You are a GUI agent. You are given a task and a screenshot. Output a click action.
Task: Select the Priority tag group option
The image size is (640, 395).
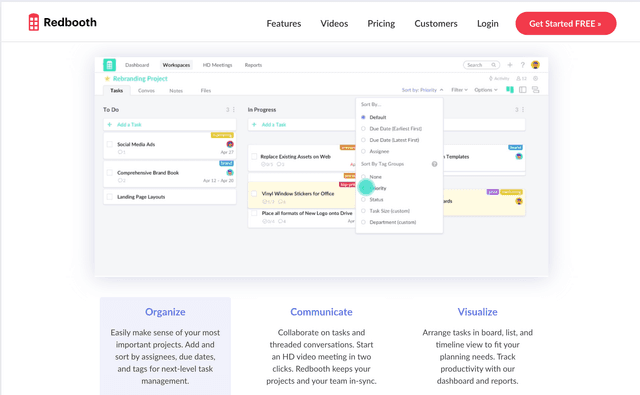click(x=373, y=188)
